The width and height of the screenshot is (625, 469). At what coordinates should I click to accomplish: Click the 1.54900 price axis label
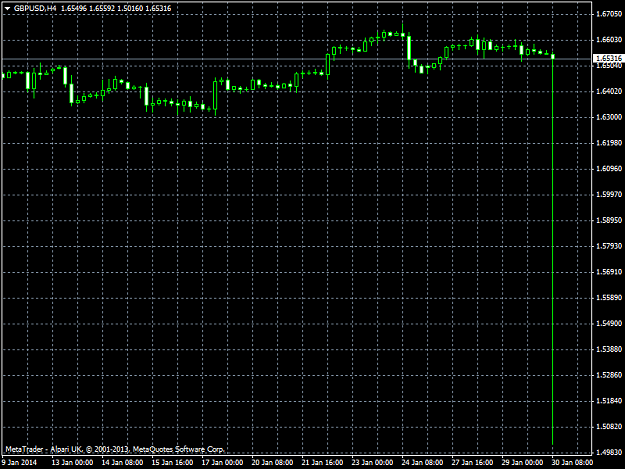tap(609, 323)
